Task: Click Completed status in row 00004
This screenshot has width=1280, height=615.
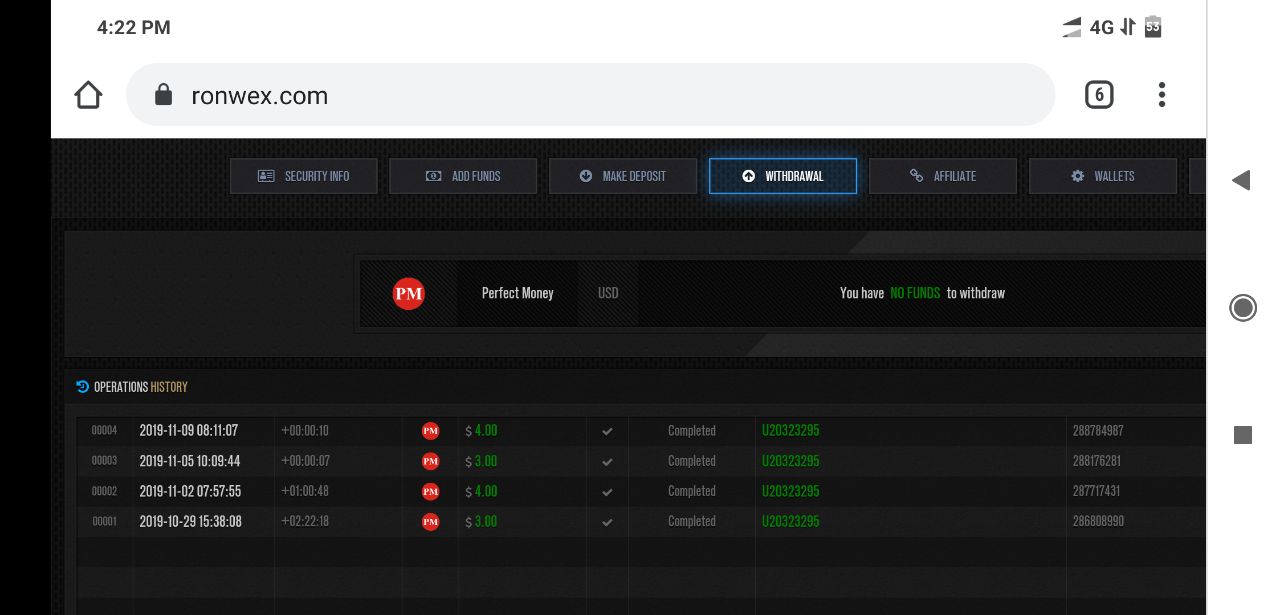Action: [x=692, y=431]
